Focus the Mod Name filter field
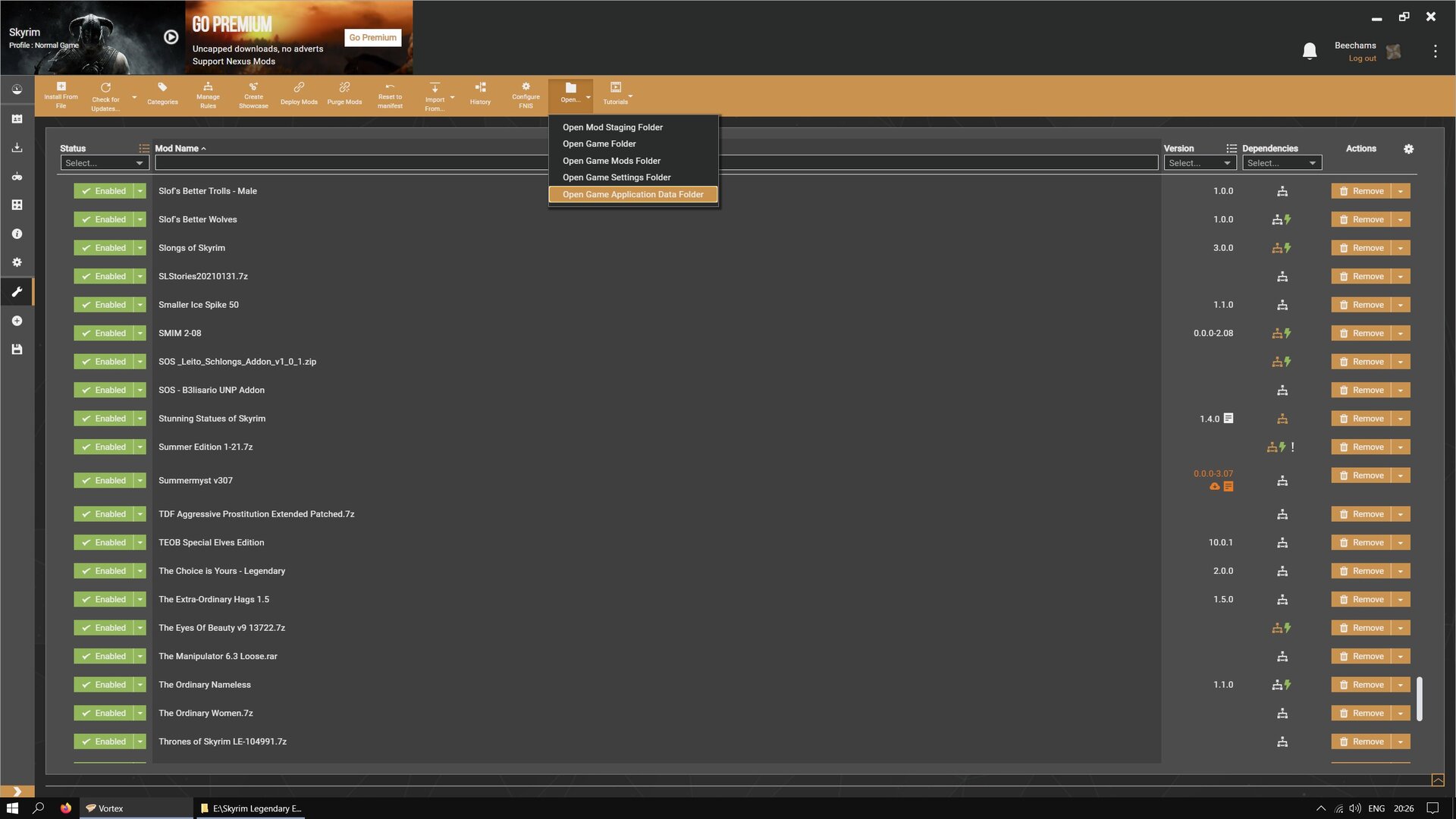Image resolution: width=1456 pixels, height=819 pixels. (x=656, y=163)
